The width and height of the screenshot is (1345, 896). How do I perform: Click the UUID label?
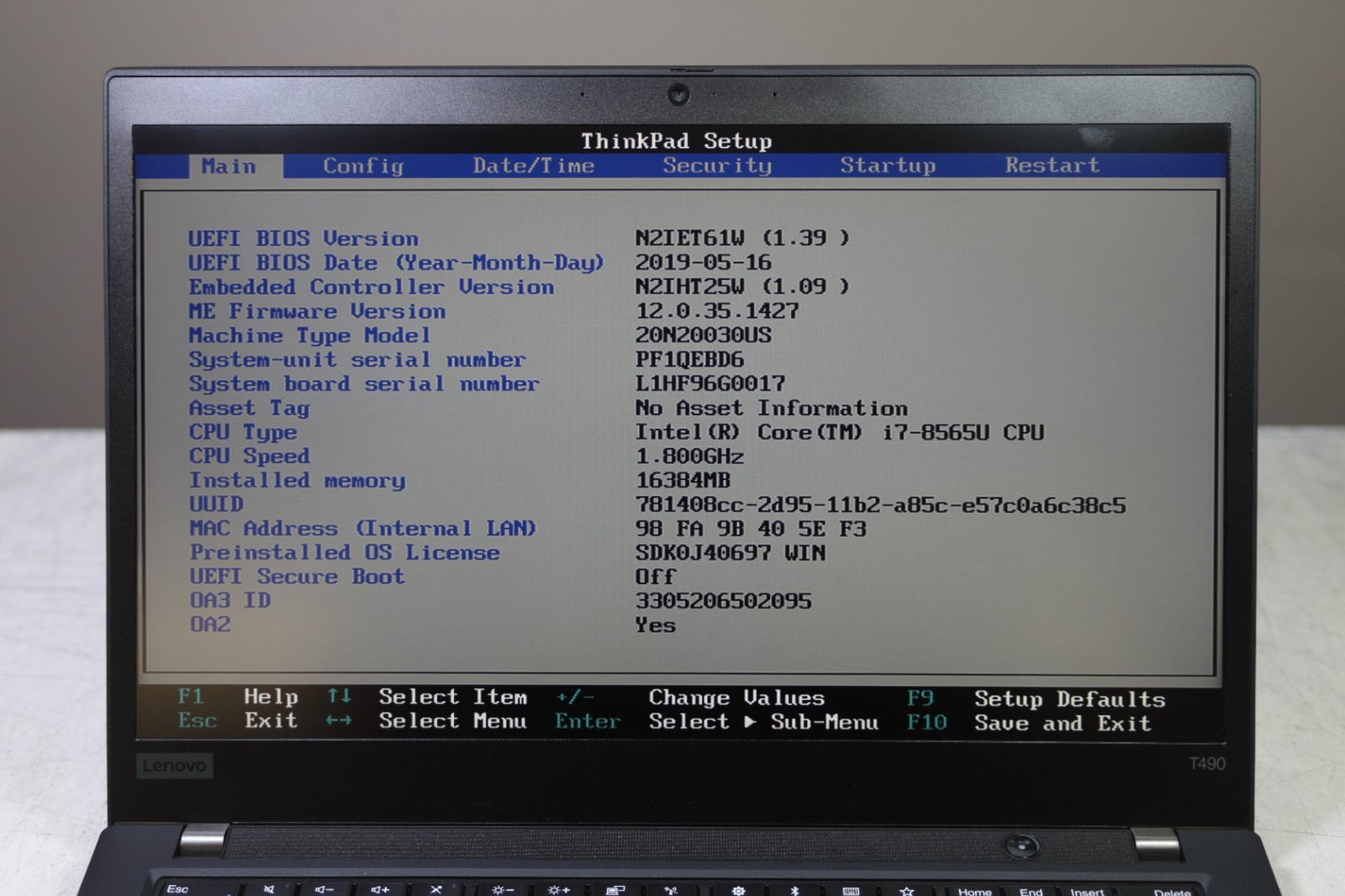[x=216, y=504]
